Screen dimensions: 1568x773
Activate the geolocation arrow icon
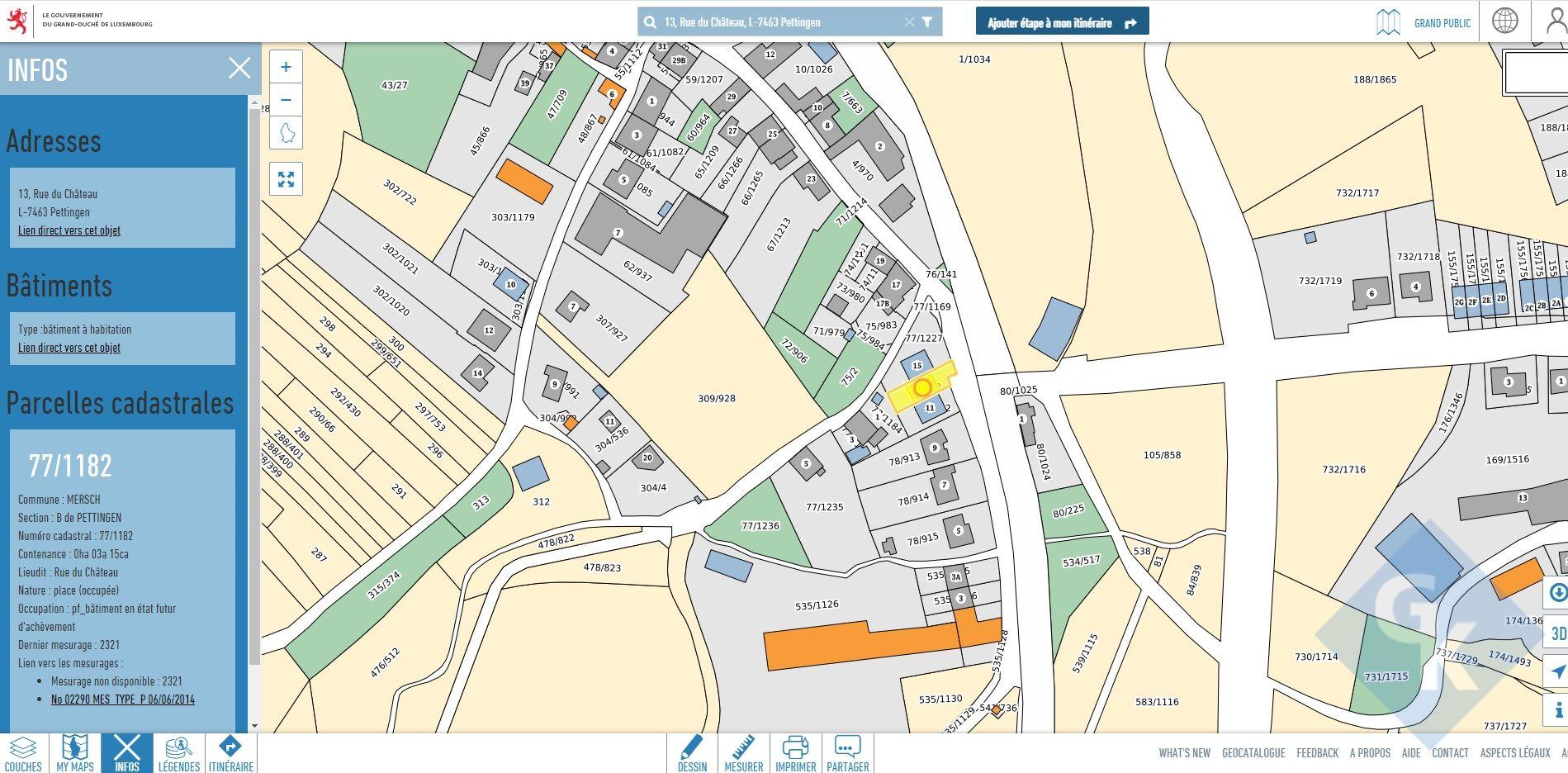coord(1557,671)
